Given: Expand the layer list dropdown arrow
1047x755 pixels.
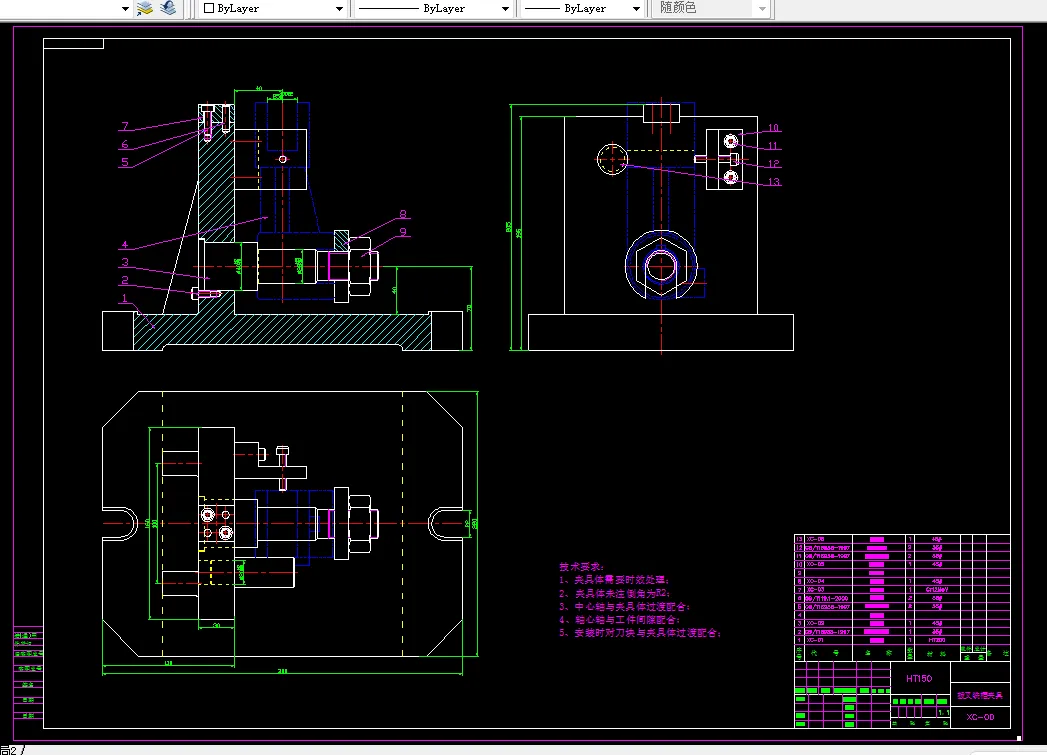Looking at the screenshot, I should (x=125, y=9).
